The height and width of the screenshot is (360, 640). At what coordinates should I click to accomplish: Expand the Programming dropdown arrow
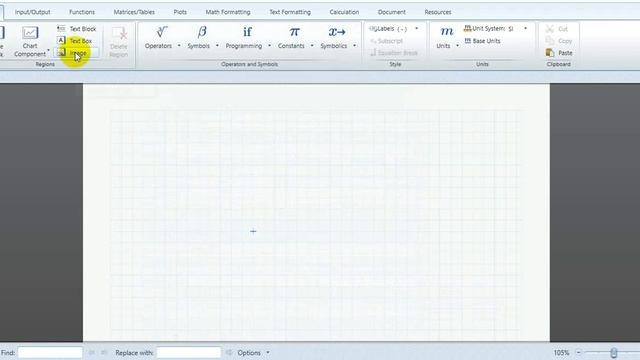(x=269, y=46)
